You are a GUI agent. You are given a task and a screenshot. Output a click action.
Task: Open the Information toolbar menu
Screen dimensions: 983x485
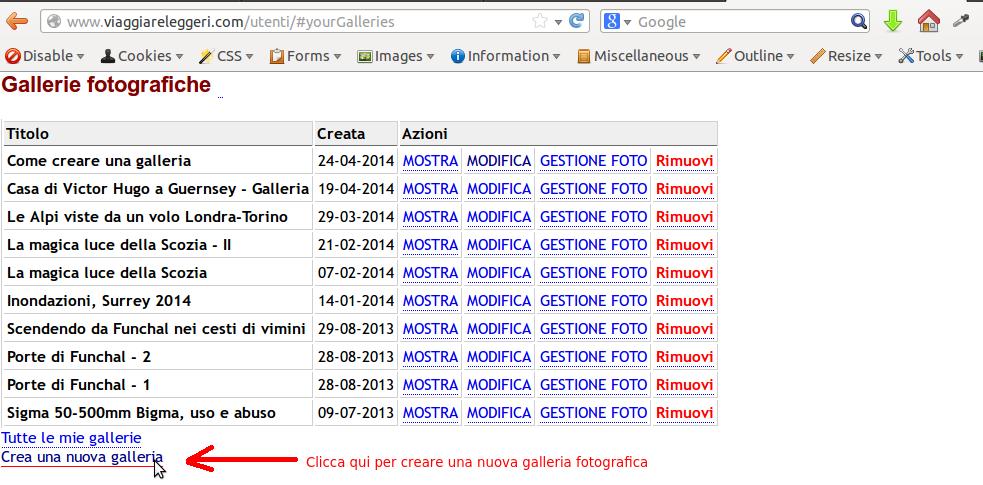(x=506, y=56)
